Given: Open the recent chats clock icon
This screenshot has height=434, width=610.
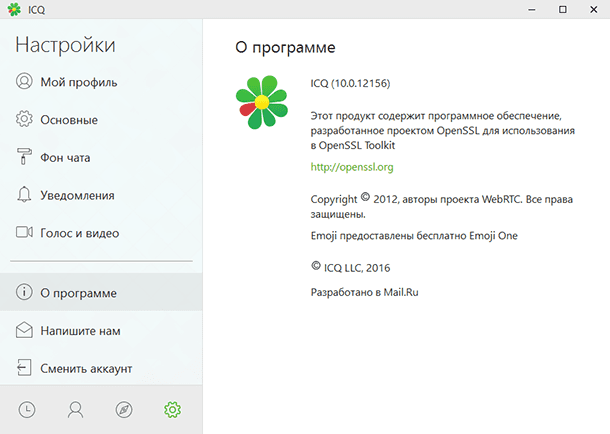Looking at the screenshot, I should [27, 410].
